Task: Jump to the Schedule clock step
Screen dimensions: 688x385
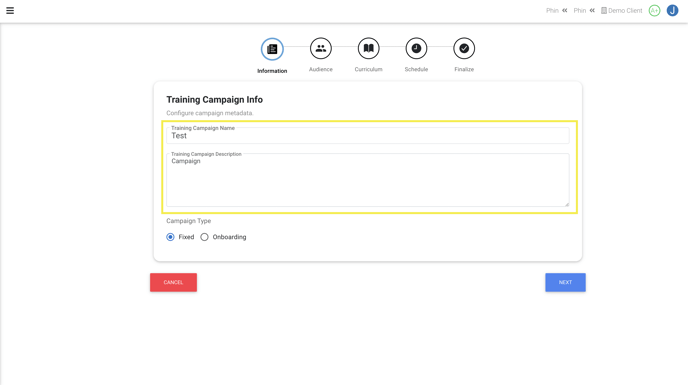Action: click(x=416, y=48)
